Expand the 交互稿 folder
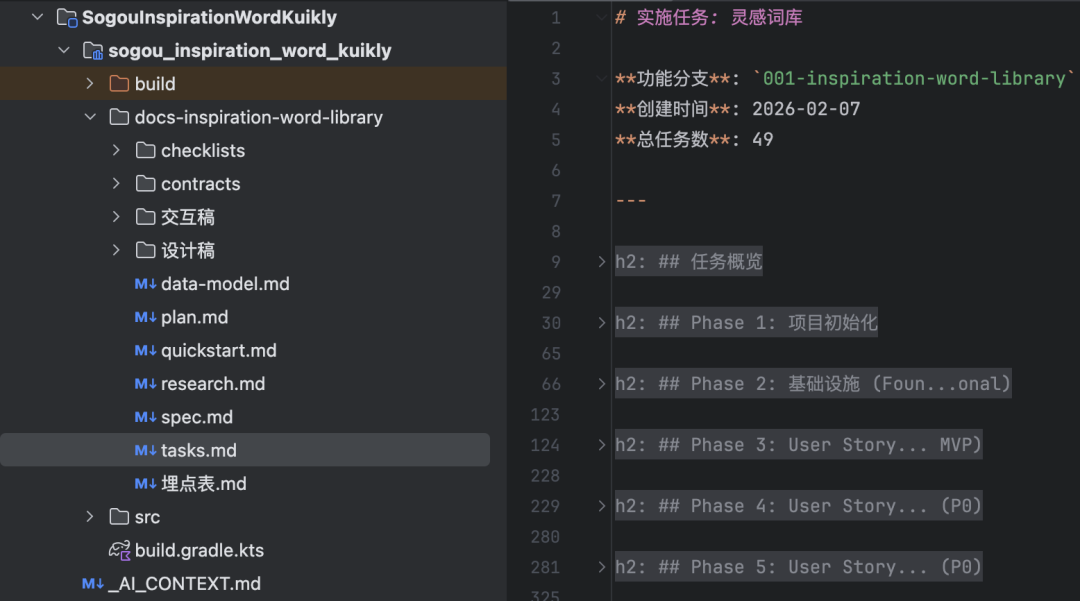 pyautogui.click(x=116, y=217)
